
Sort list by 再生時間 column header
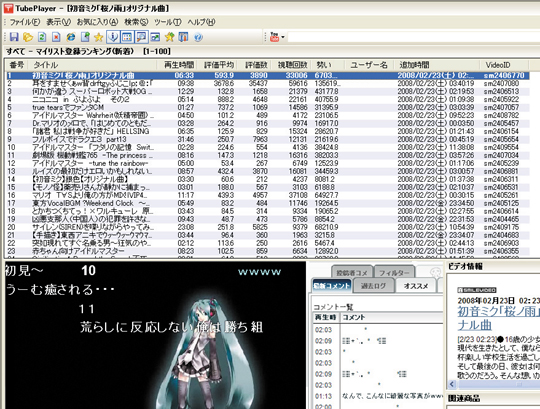[x=177, y=65]
